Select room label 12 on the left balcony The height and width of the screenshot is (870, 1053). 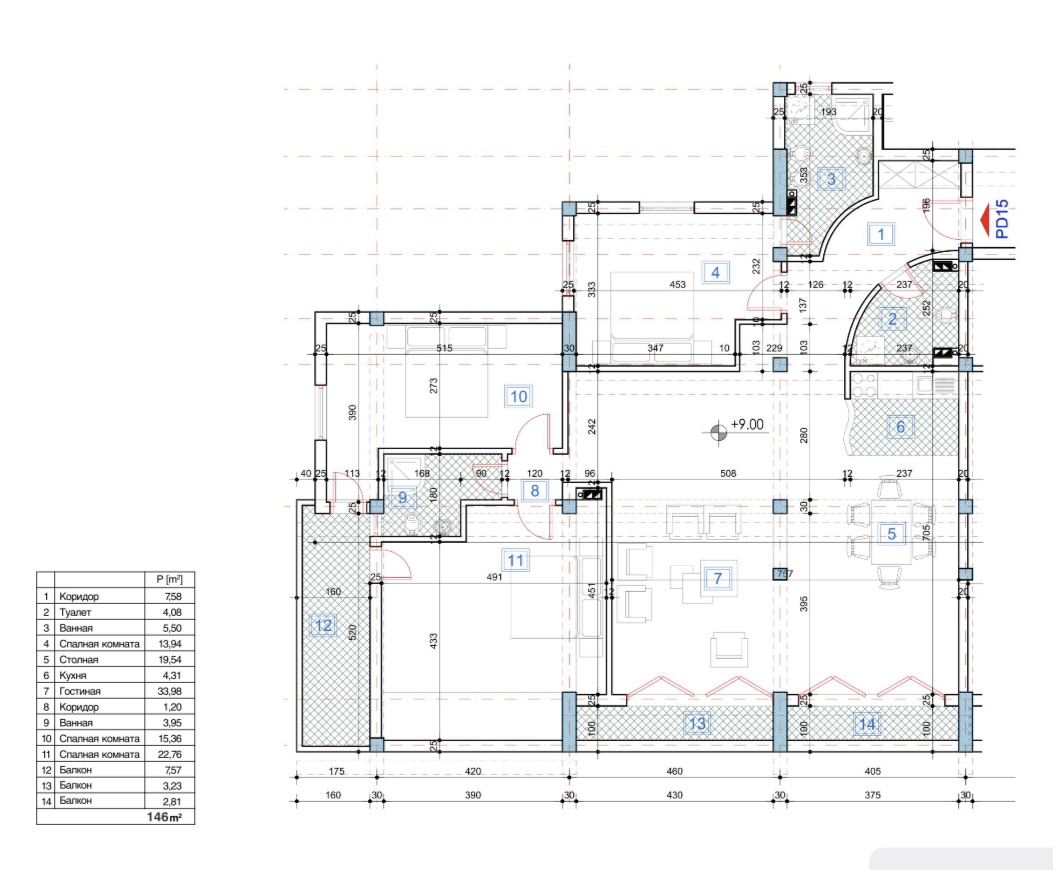pos(322,625)
